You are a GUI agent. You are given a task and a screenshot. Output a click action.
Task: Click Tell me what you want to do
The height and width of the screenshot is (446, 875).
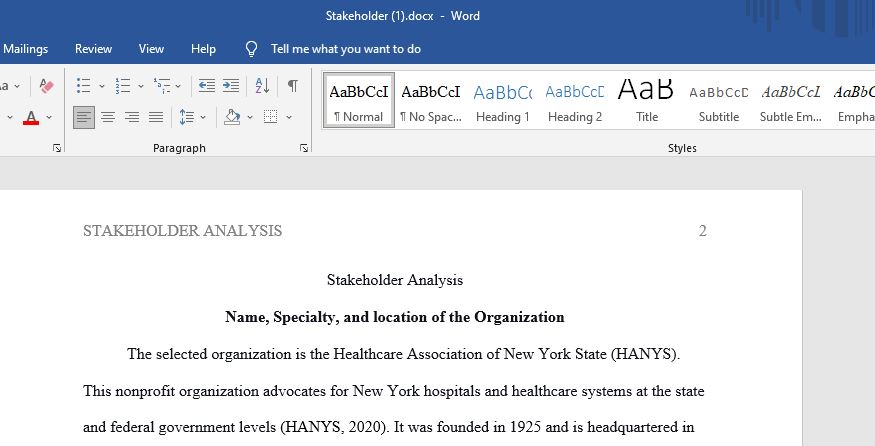pyautogui.click(x=345, y=49)
